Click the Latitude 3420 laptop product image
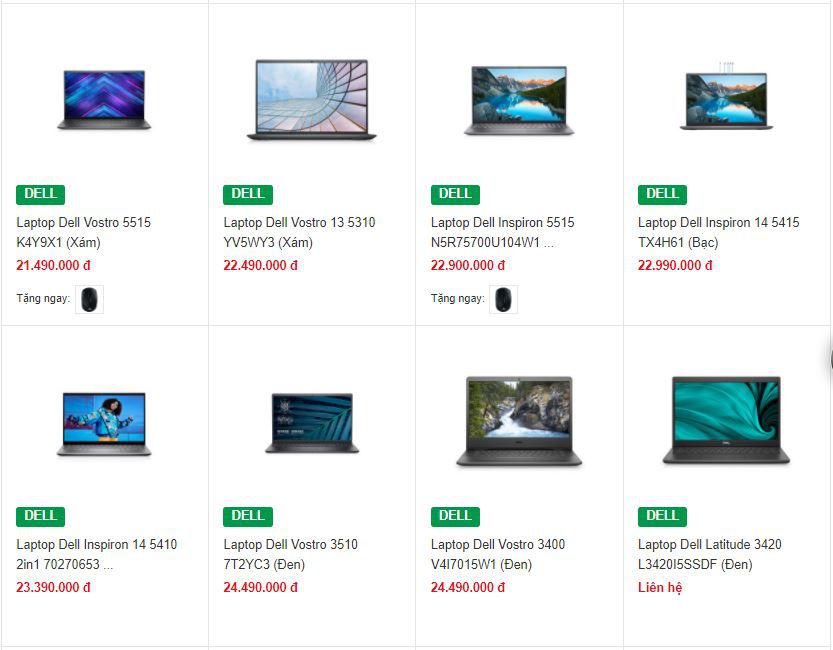 coord(726,420)
